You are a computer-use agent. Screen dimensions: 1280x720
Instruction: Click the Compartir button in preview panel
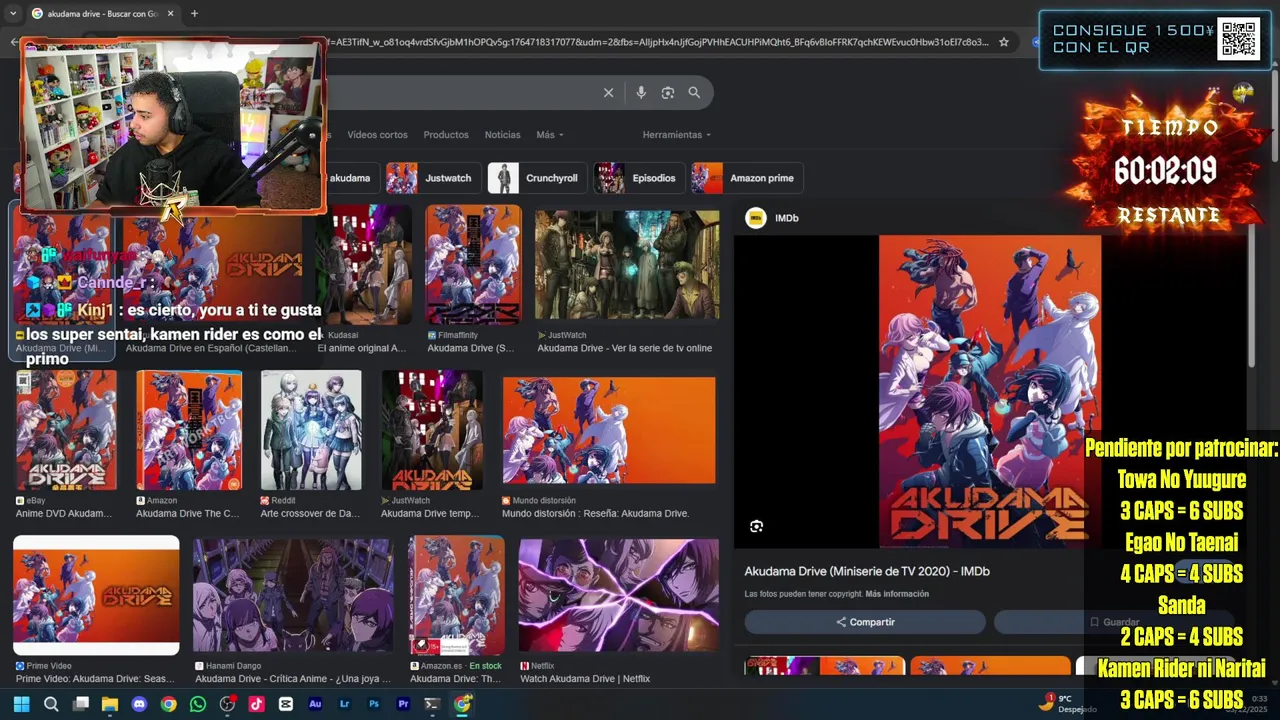[x=865, y=622]
